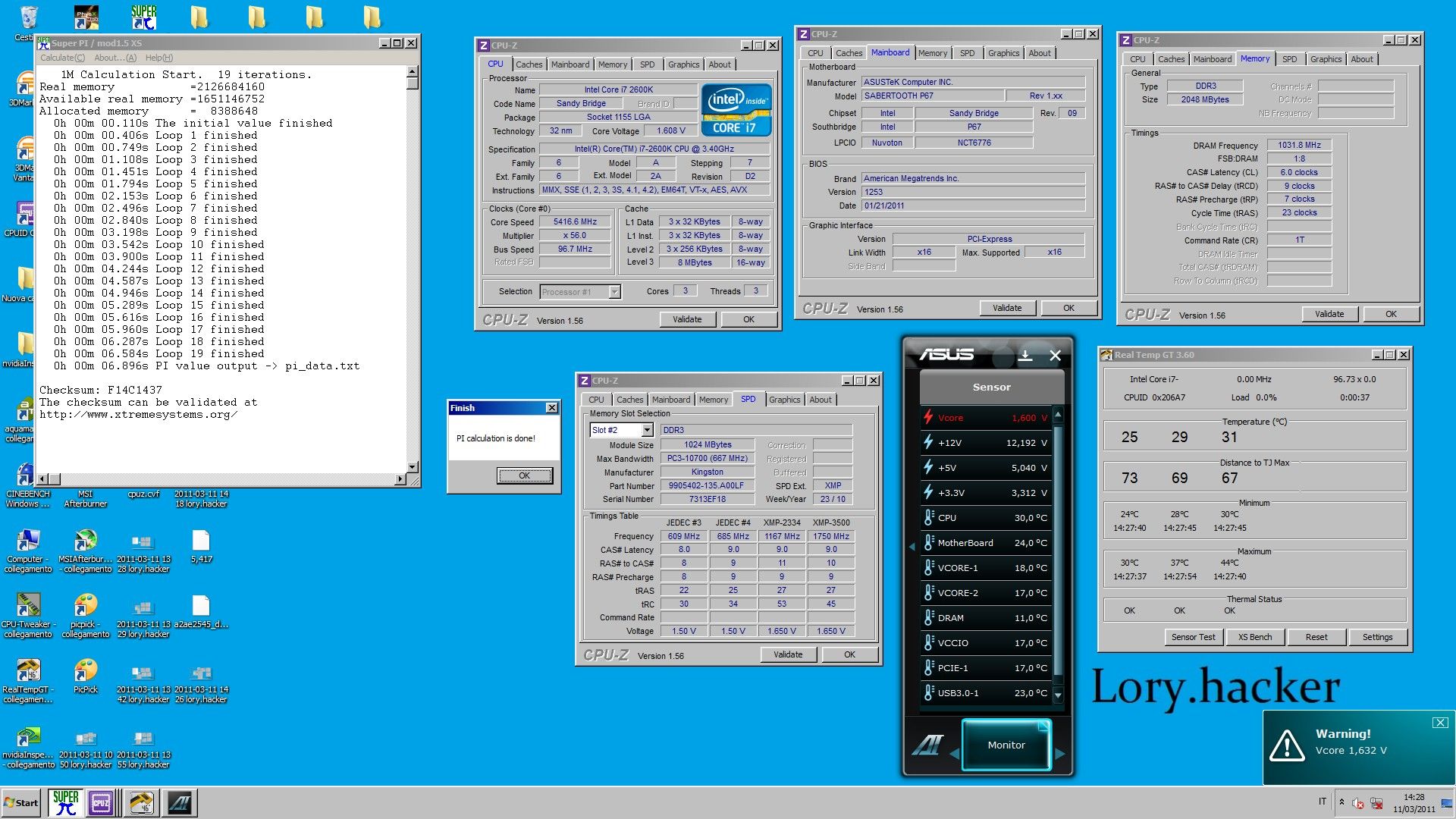The image size is (1456, 819).
Task: Click Super PI vertical scrollbar up arrow
Action: [413, 72]
